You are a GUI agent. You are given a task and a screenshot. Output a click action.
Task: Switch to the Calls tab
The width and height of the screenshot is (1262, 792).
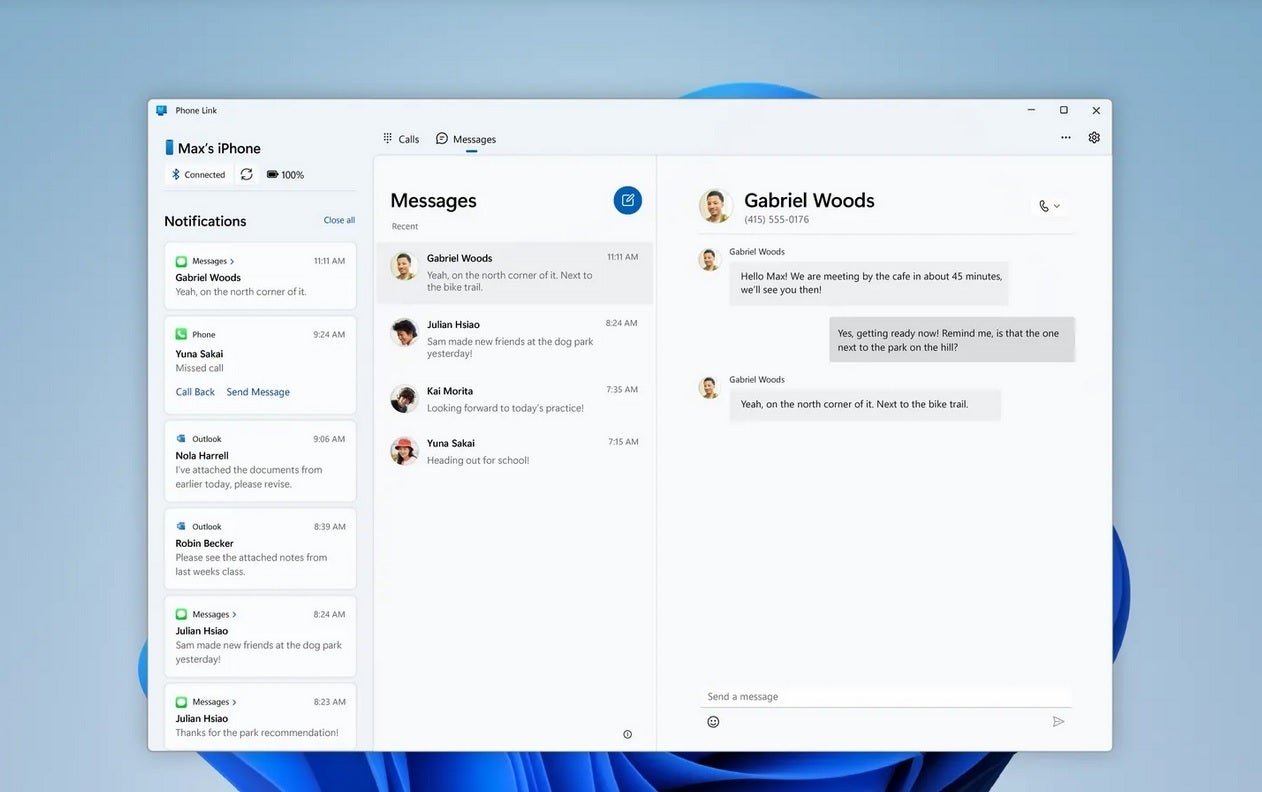pyautogui.click(x=400, y=139)
